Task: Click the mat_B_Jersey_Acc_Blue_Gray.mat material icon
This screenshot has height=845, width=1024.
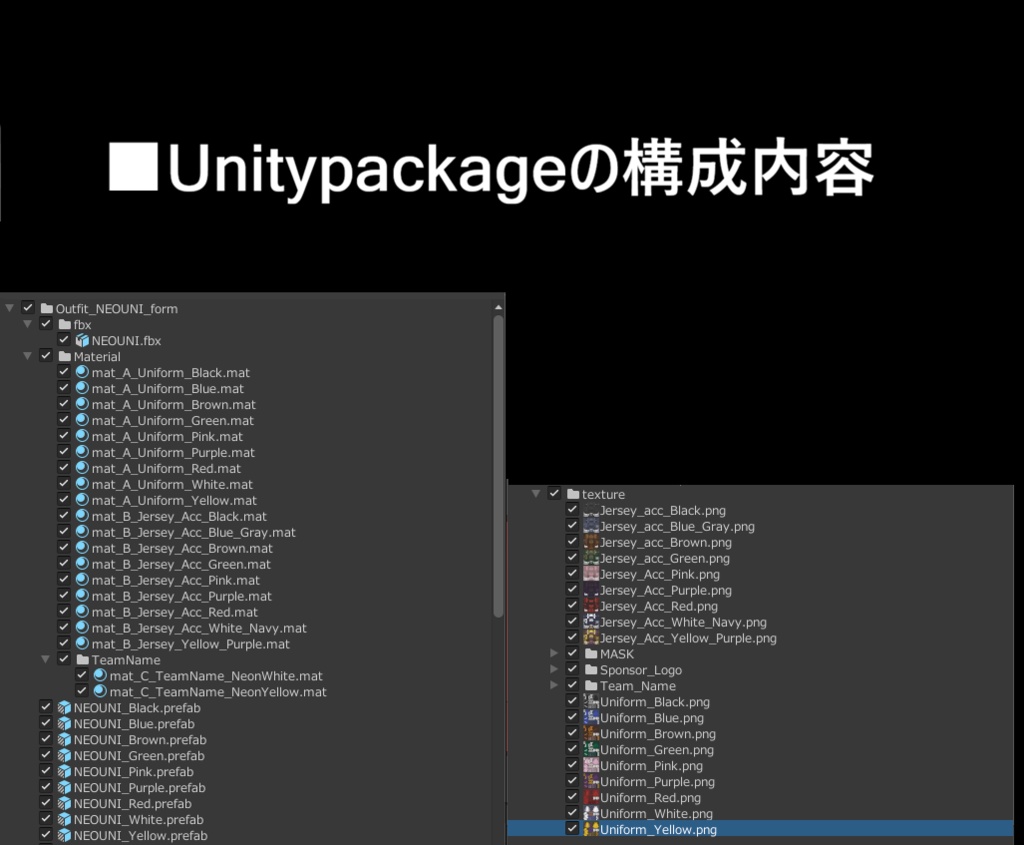Action: [x=82, y=532]
